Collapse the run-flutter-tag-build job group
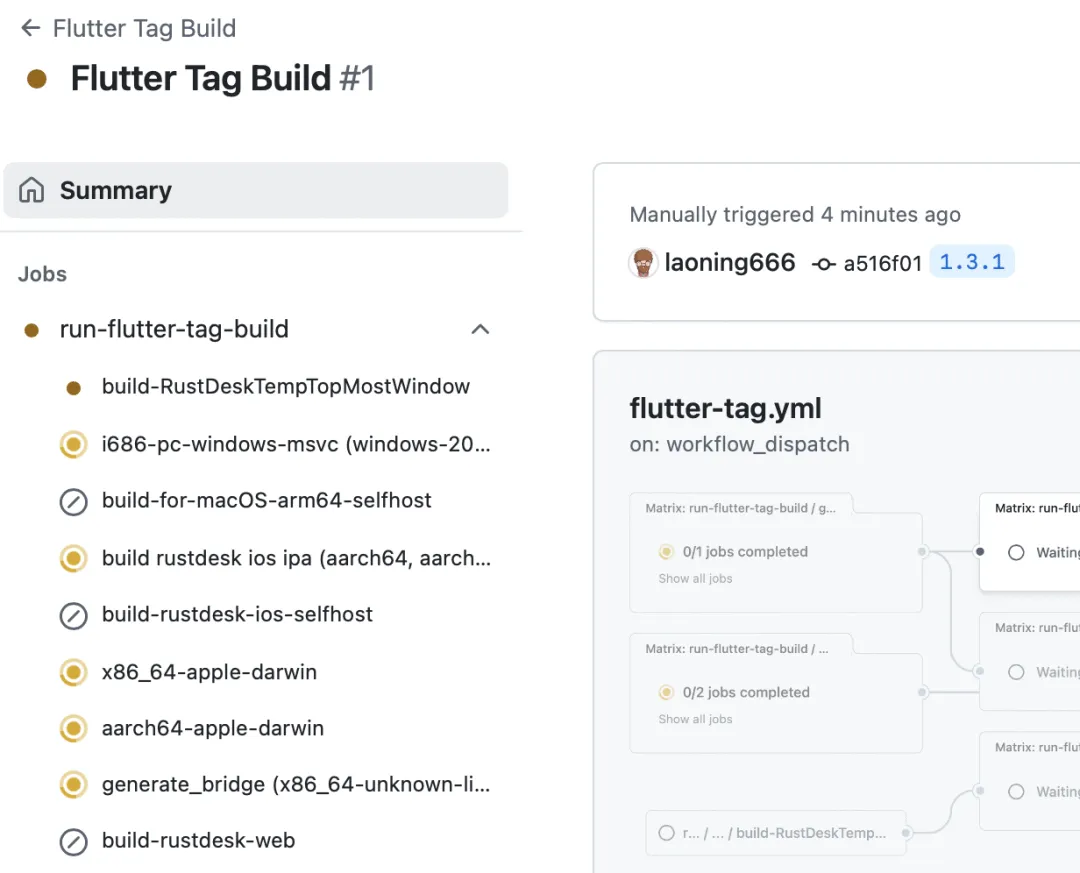Screen dimensions: 1080x873 (480, 329)
